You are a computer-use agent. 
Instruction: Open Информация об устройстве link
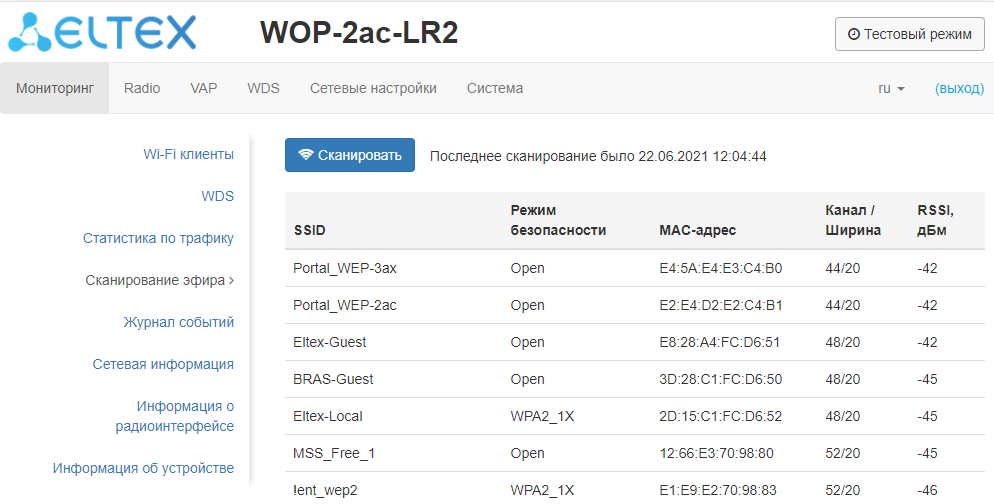[143, 468]
